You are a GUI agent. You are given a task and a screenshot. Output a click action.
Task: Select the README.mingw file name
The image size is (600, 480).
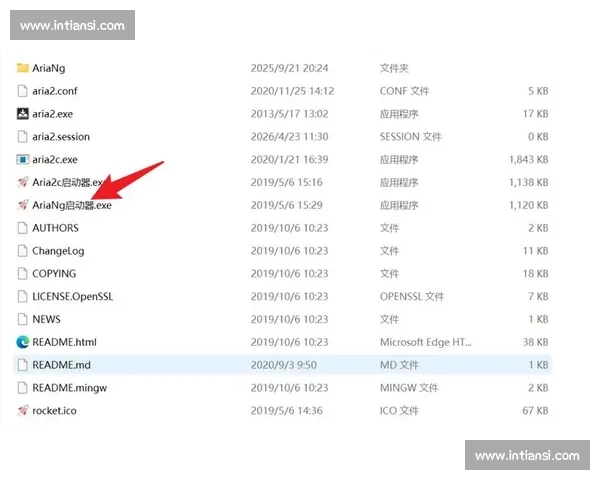click(70, 388)
